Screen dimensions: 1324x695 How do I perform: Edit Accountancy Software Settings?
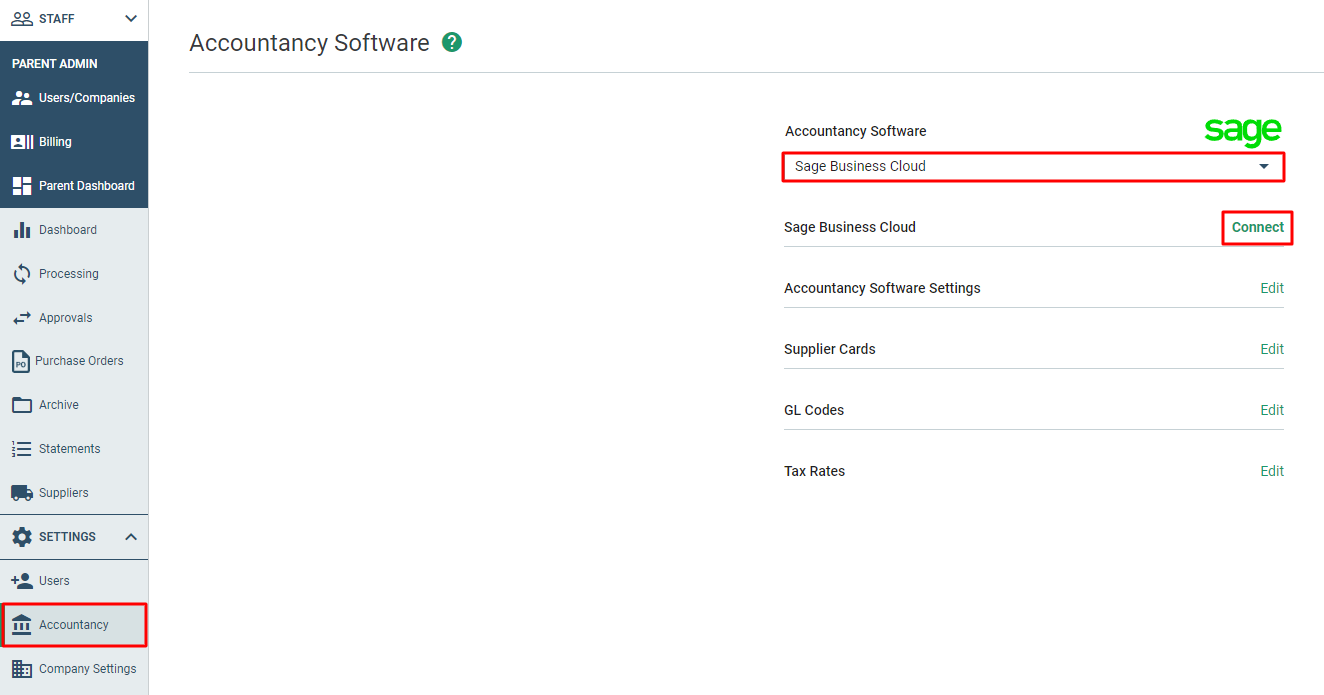tap(1272, 288)
